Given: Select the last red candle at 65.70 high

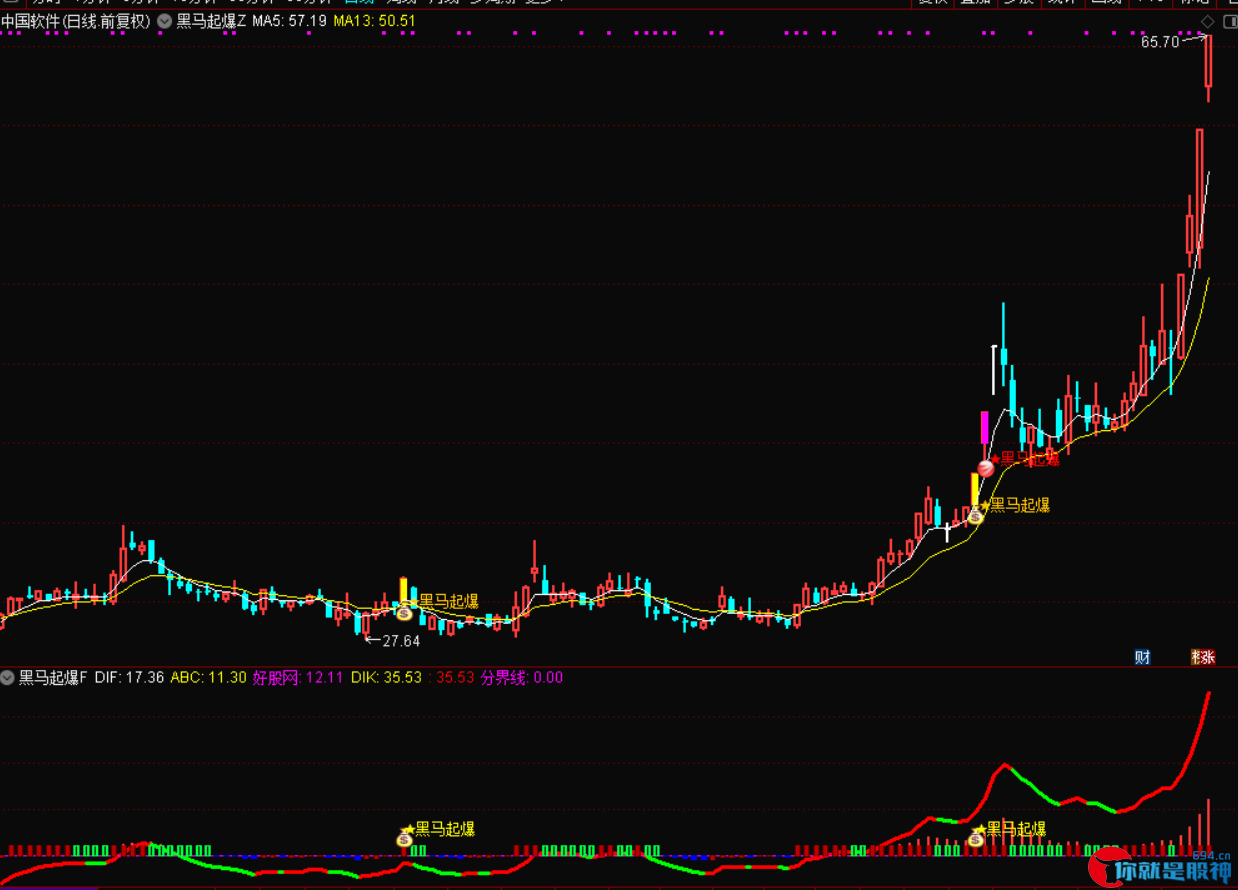Looking at the screenshot, I should coord(1208,68).
